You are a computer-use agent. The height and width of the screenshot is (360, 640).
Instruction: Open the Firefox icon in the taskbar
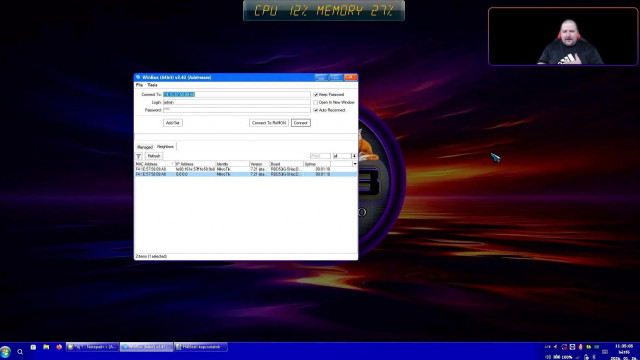59,347
